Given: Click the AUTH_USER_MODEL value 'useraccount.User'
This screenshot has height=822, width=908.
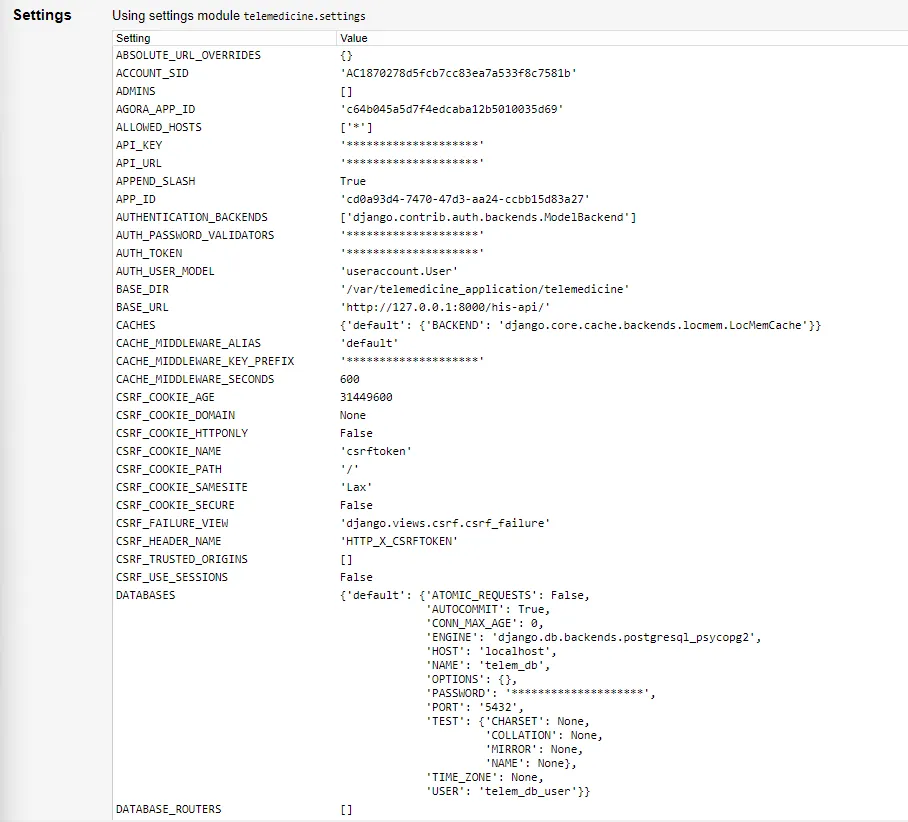Looking at the screenshot, I should click(x=399, y=271).
